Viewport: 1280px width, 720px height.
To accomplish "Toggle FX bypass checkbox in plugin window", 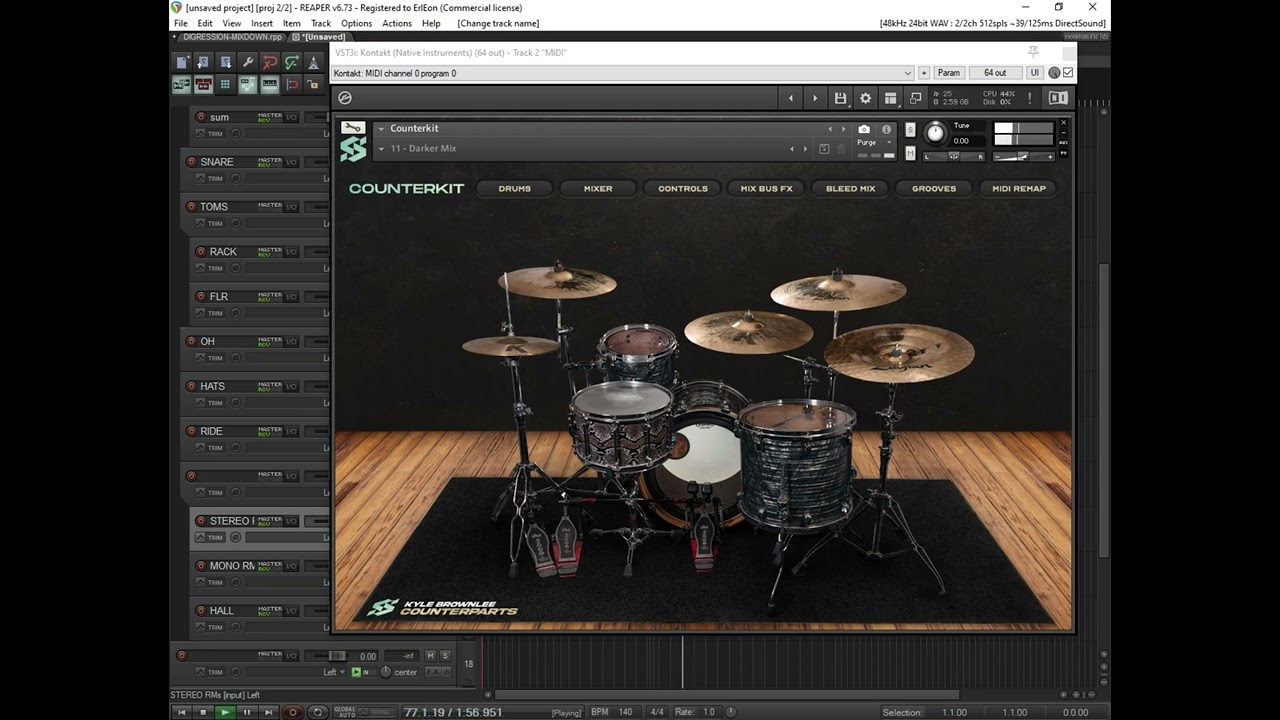I will point(1068,73).
